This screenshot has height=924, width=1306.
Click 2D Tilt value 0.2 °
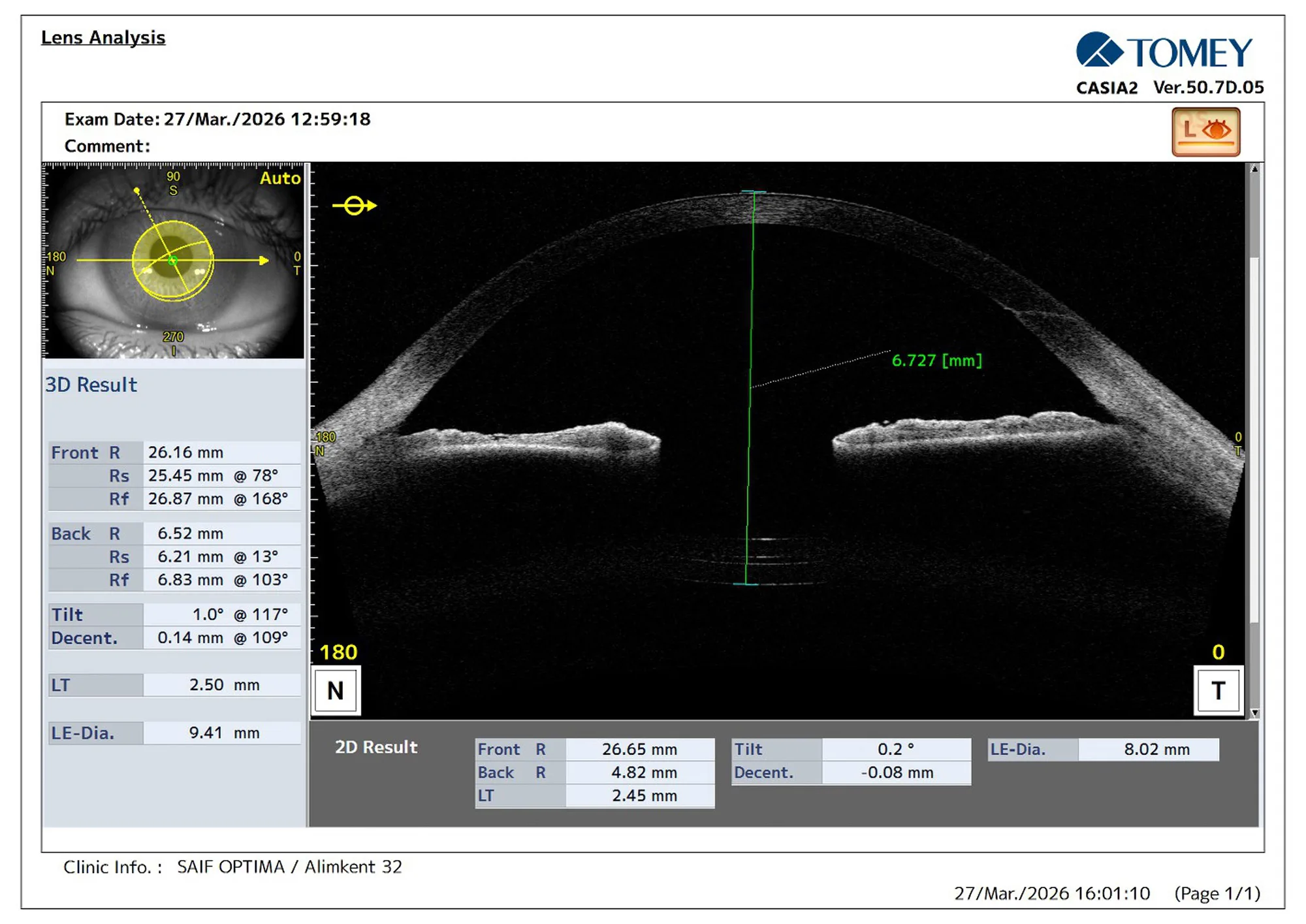(x=896, y=750)
